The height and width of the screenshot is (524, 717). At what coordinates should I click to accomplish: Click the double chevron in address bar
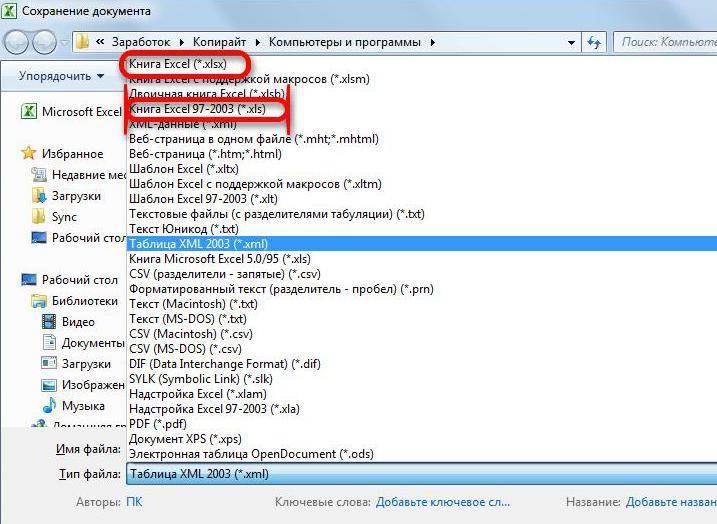pyautogui.click(x=100, y=42)
